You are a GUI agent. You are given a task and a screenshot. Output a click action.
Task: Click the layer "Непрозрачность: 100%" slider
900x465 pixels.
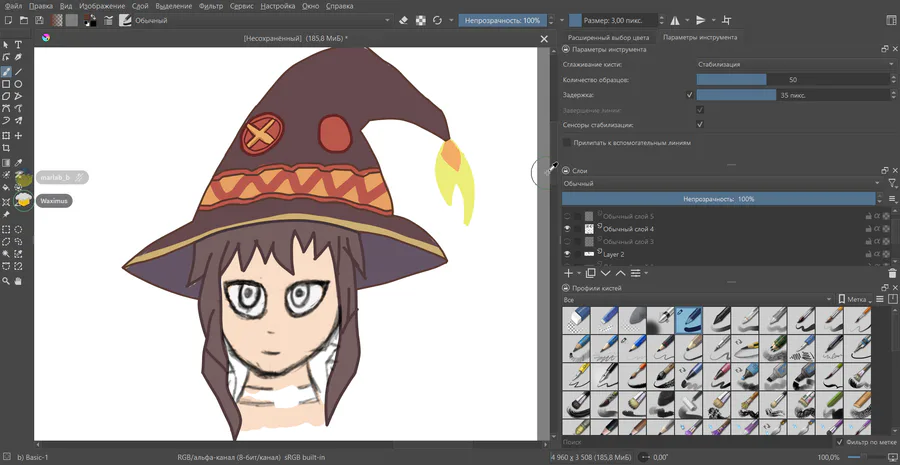(x=718, y=199)
